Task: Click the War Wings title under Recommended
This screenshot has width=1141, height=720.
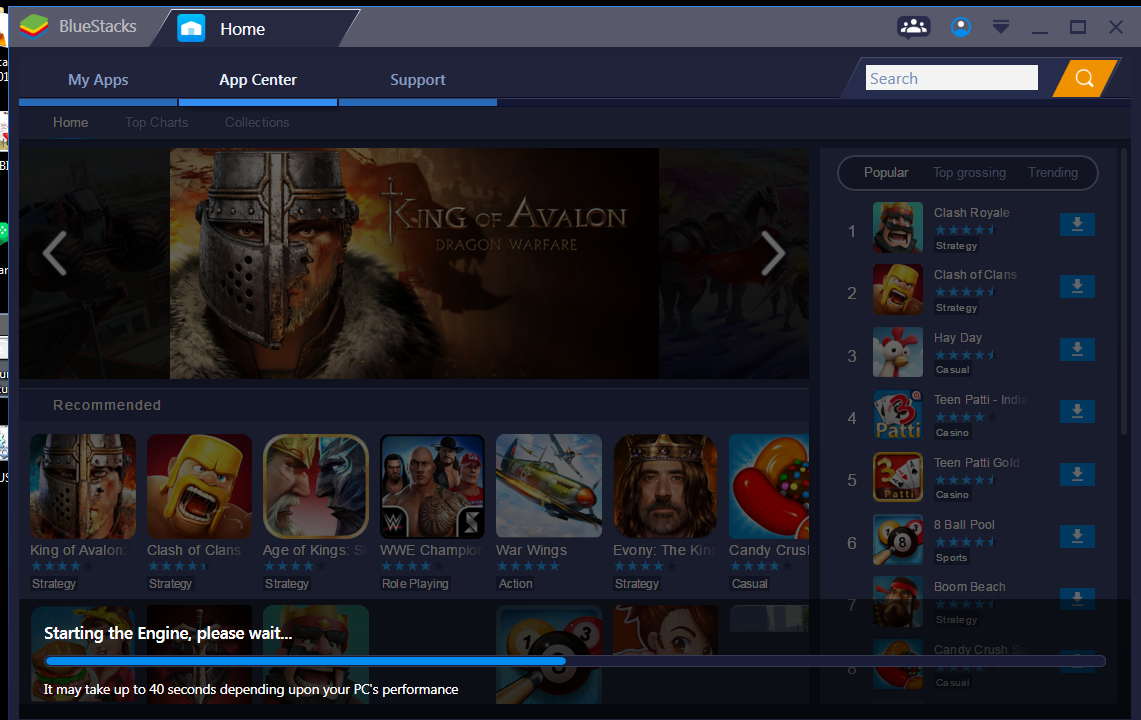Action: coord(531,550)
